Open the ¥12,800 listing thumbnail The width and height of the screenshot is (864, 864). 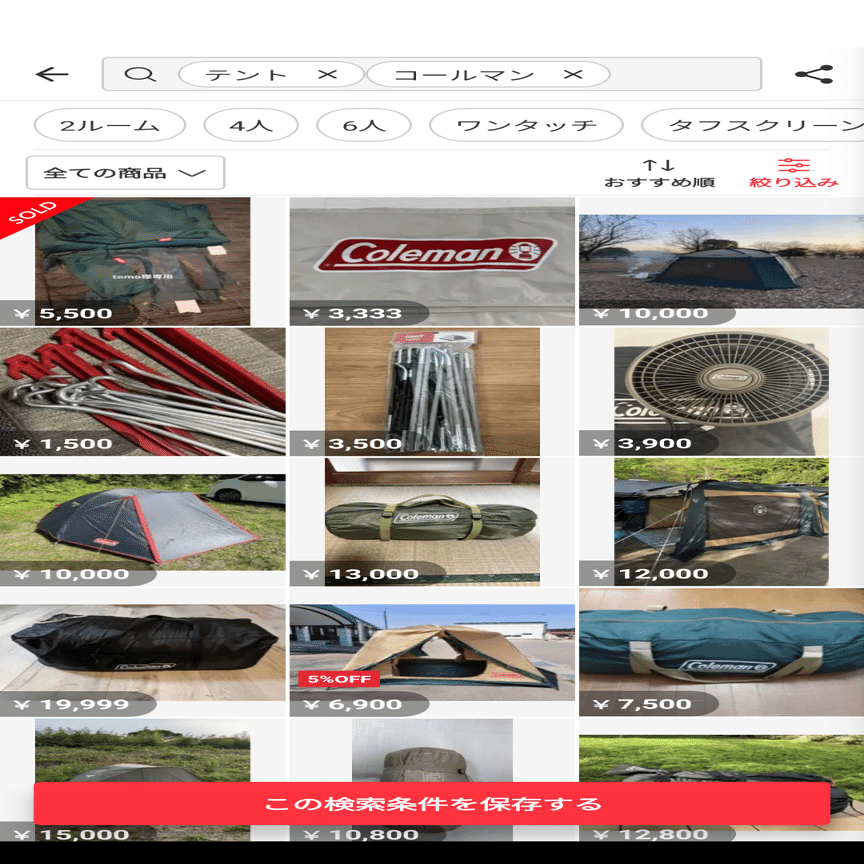point(721,749)
